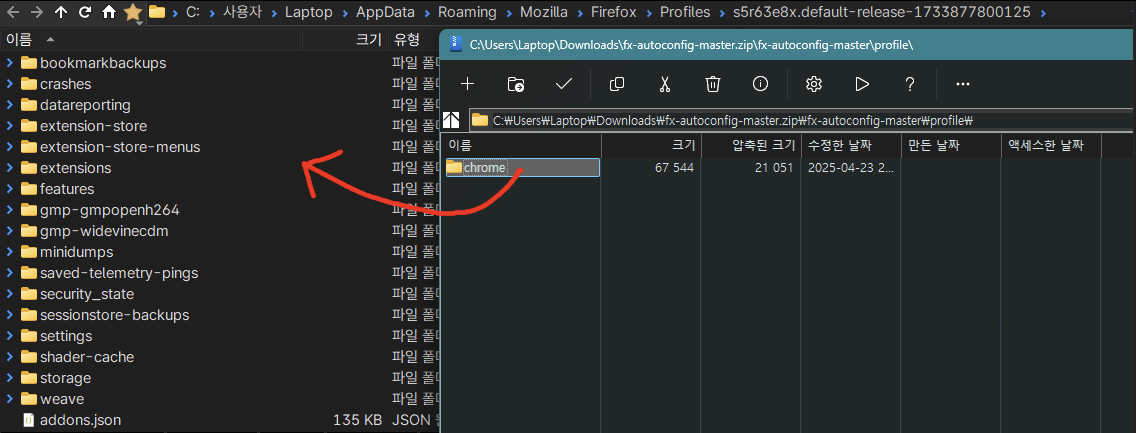Click the 67 544 size cell
This screenshot has height=433, width=1136.
pyautogui.click(x=674, y=168)
